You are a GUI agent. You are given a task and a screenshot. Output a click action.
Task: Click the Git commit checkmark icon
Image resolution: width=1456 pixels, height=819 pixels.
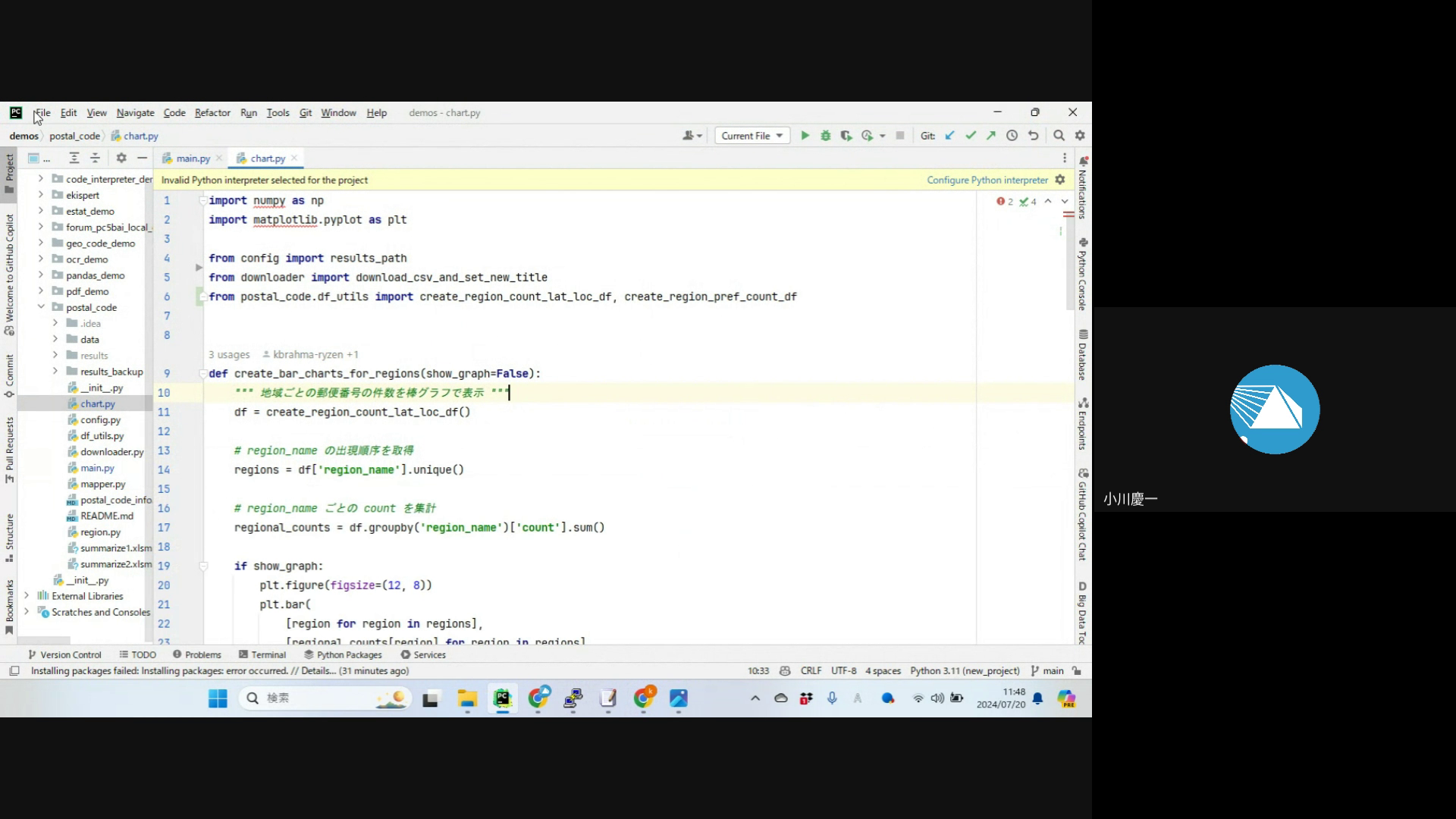(x=970, y=136)
